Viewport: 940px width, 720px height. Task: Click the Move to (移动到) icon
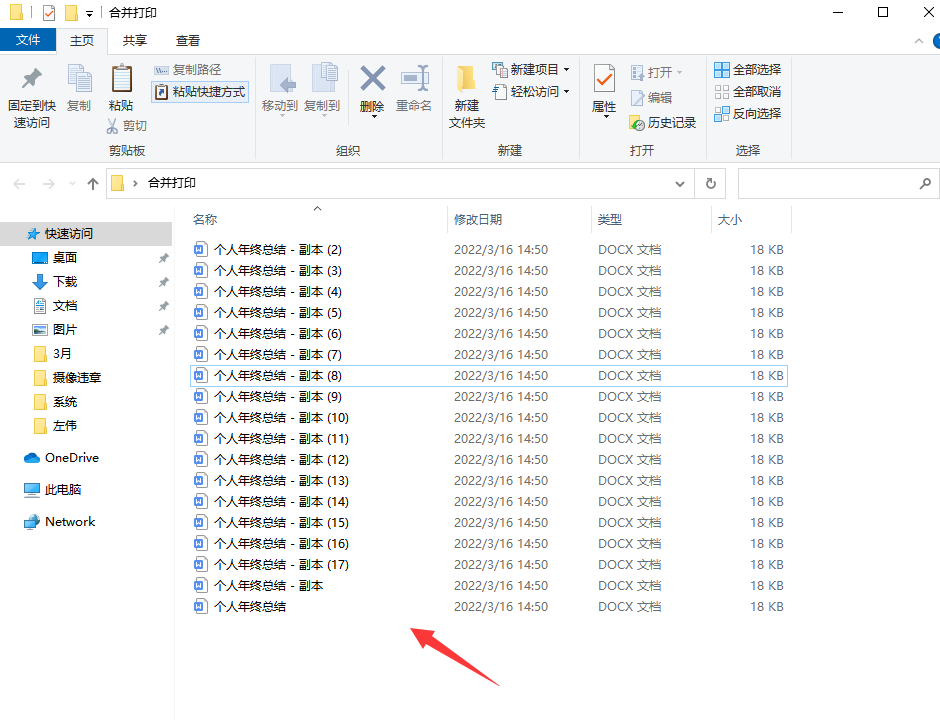coord(281,79)
